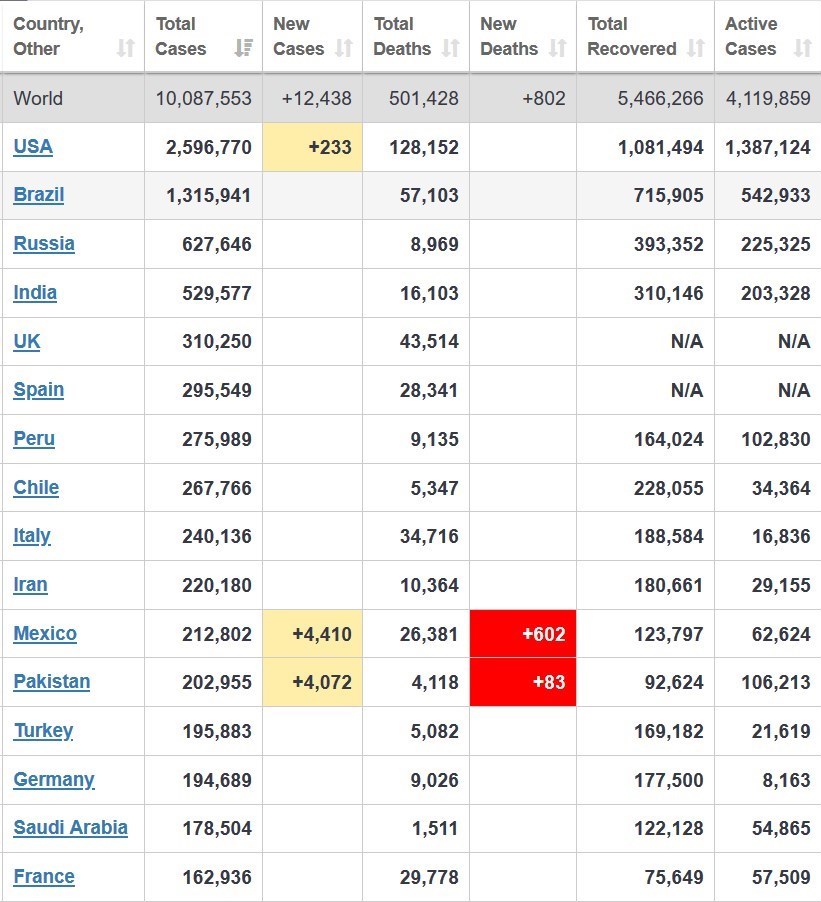
Task: Visit the Pakistan country page
Action: (x=52, y=682)
